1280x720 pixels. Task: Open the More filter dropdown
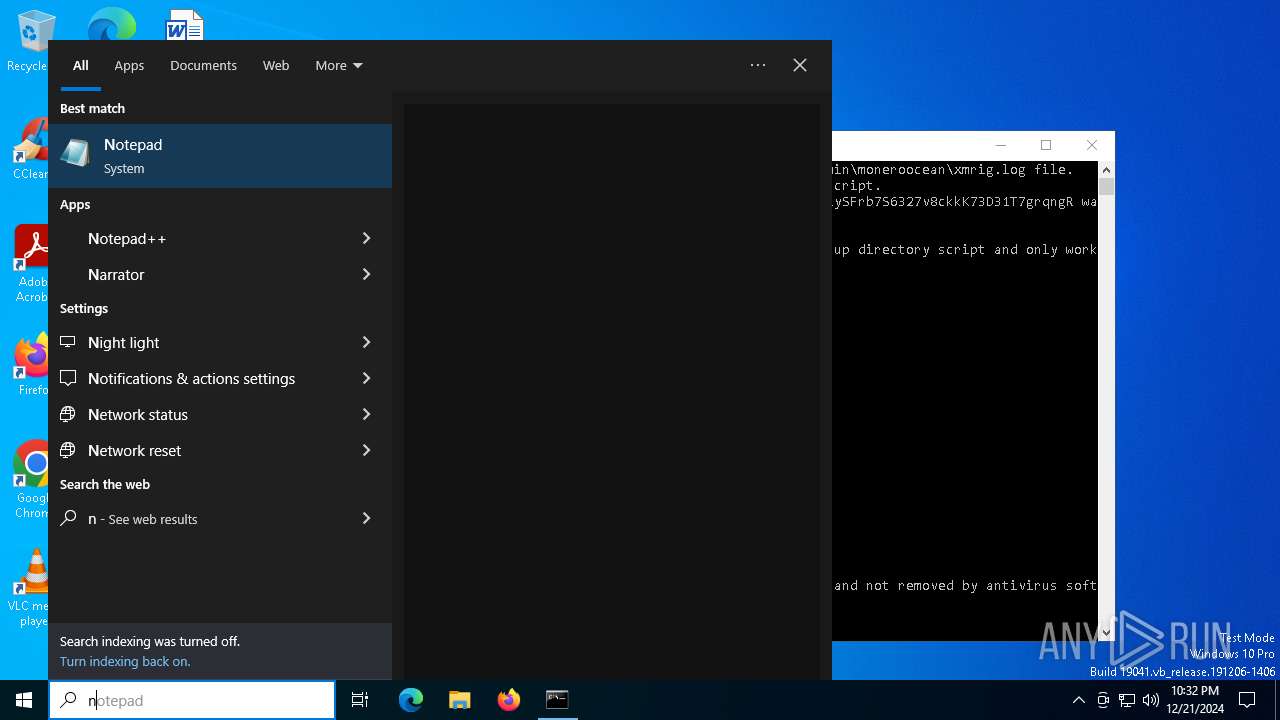339,65
